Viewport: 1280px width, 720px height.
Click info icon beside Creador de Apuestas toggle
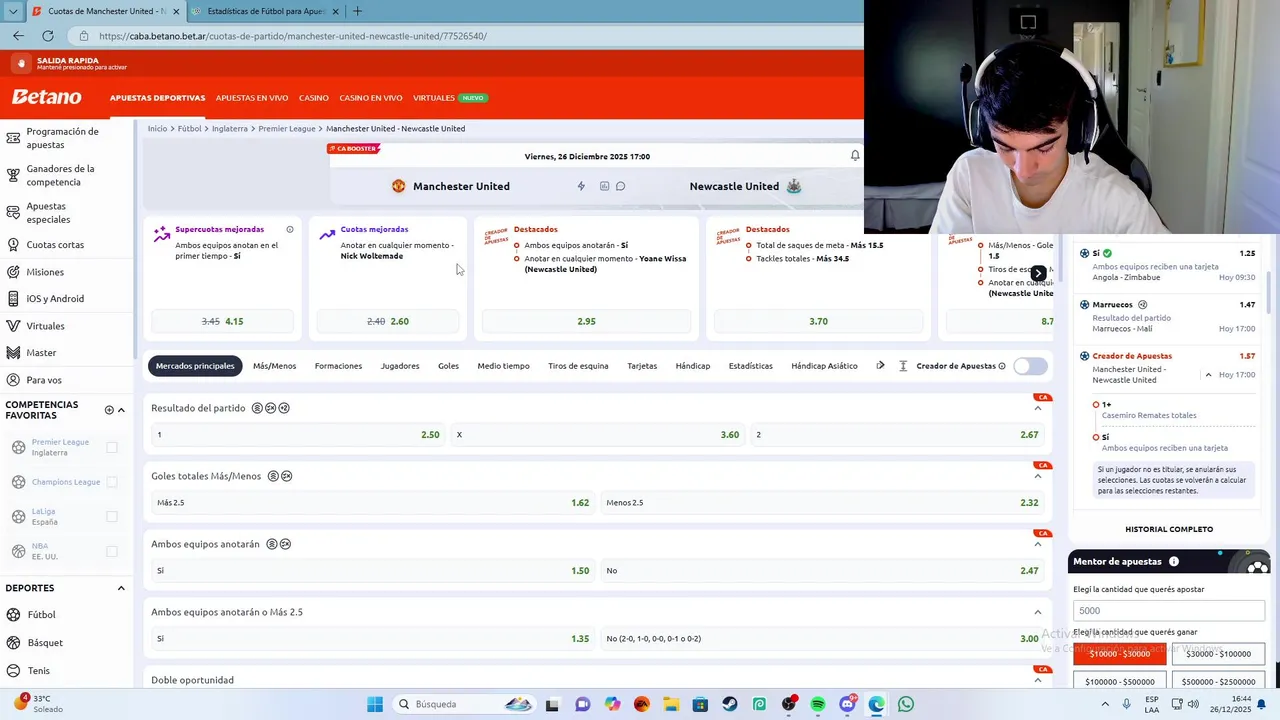click(x=1002, y=366)
